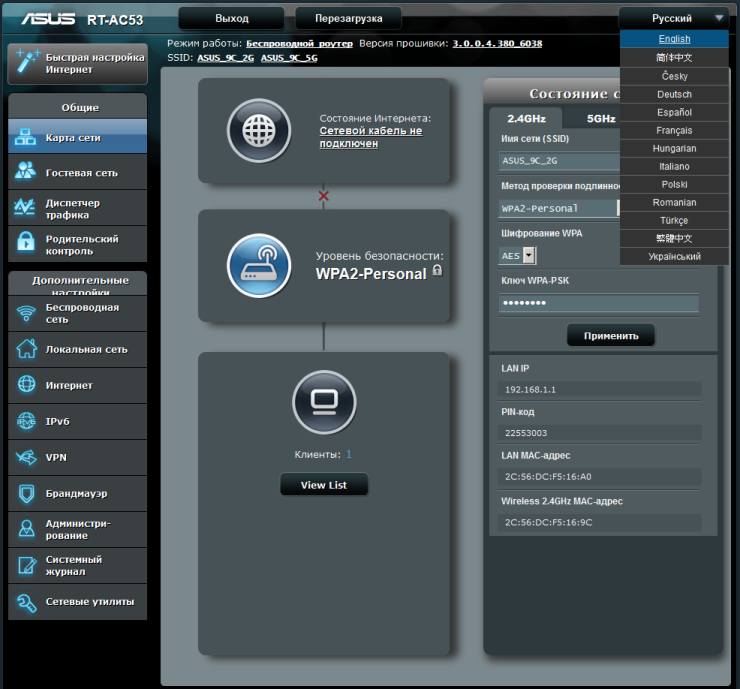Select English from the language list
This screenshot has height=689, width=740.
click(x=674, y=39)
